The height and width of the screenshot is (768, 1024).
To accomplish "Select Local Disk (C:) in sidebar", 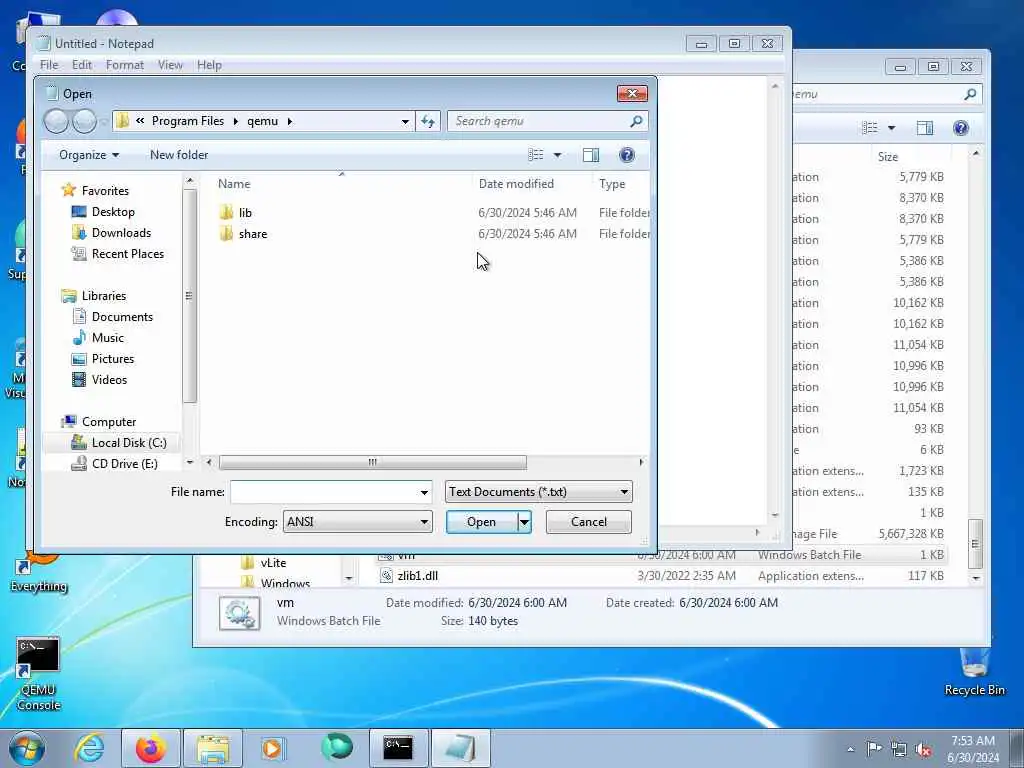I will click(129, 443).
